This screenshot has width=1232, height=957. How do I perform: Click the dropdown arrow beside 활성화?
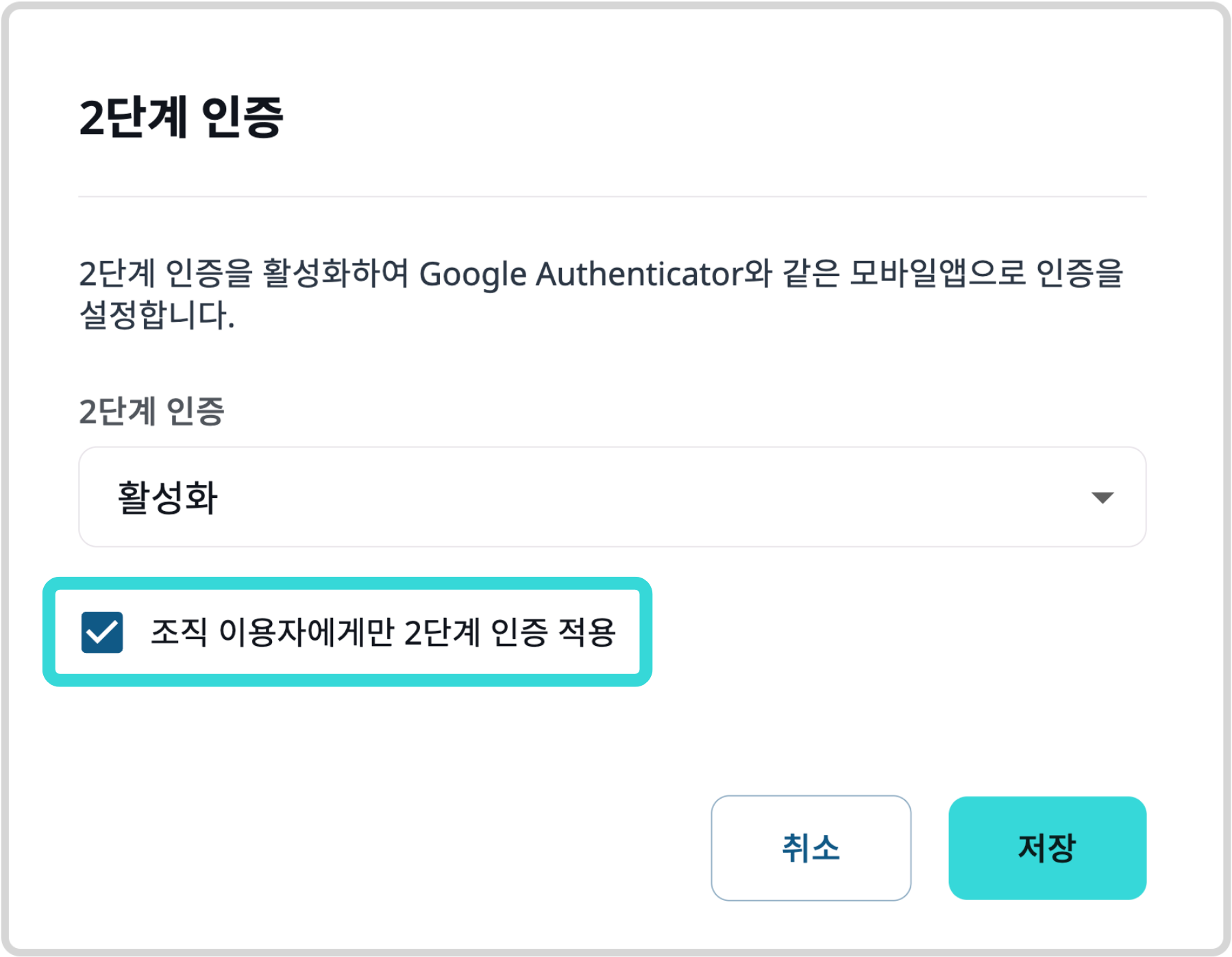pyautogui.click(x=1105, y=498)
